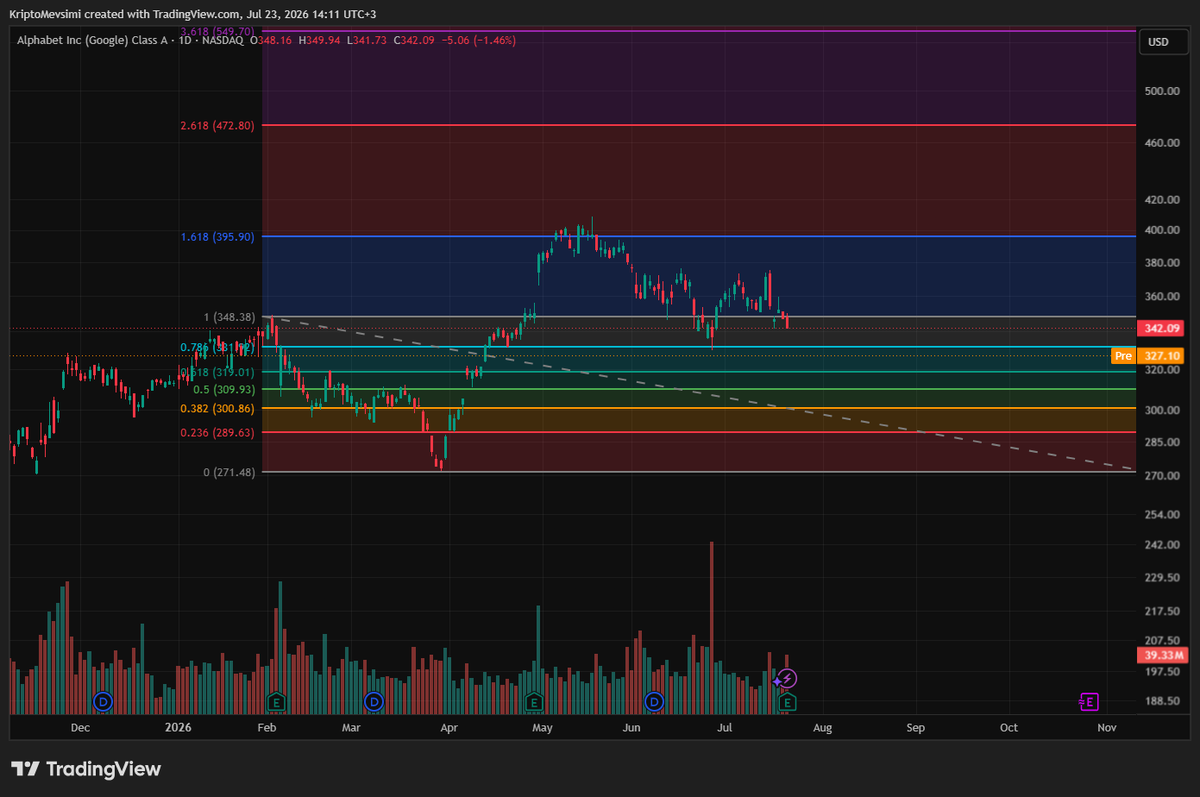Click the orange Pre pre-market label
Screen dimensions: 1200x797
[x=1123, y=355]
